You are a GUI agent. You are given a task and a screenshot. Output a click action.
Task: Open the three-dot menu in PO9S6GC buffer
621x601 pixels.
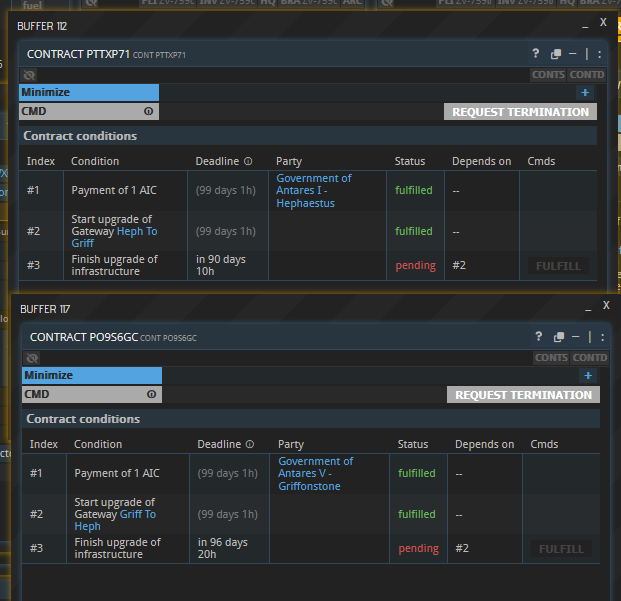click(x=602, y=337)
